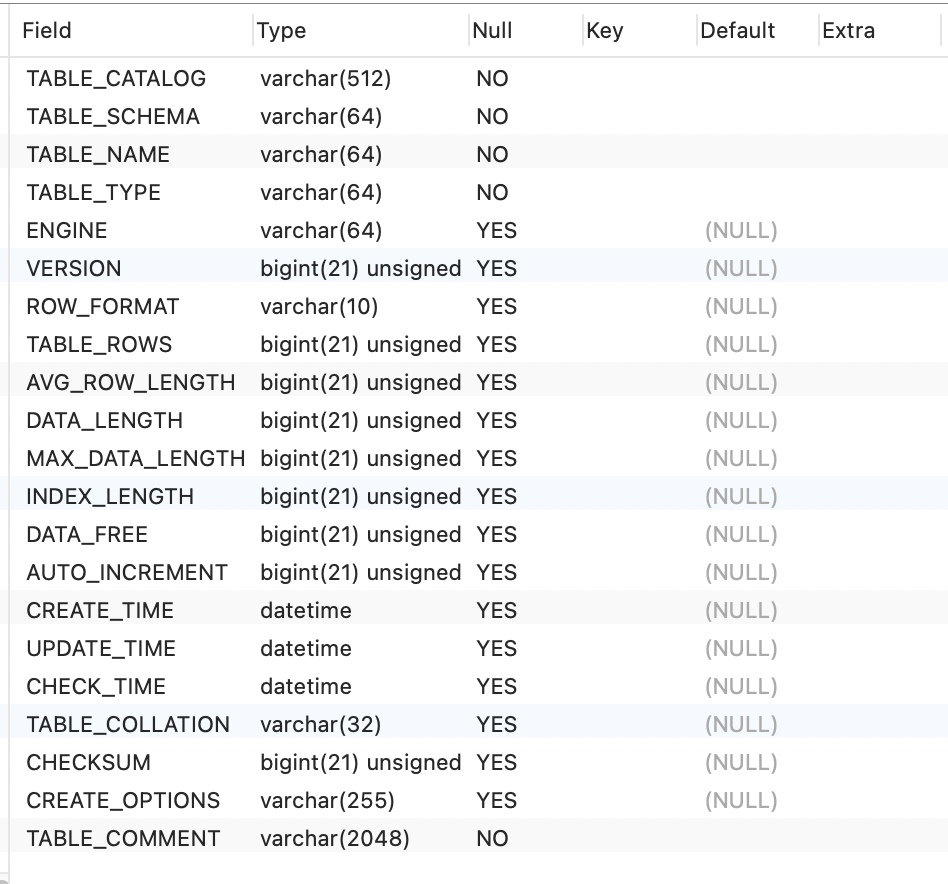
Task: Click the AVG_ROW_LENGTH field
Action: click(x=131, y=383)
